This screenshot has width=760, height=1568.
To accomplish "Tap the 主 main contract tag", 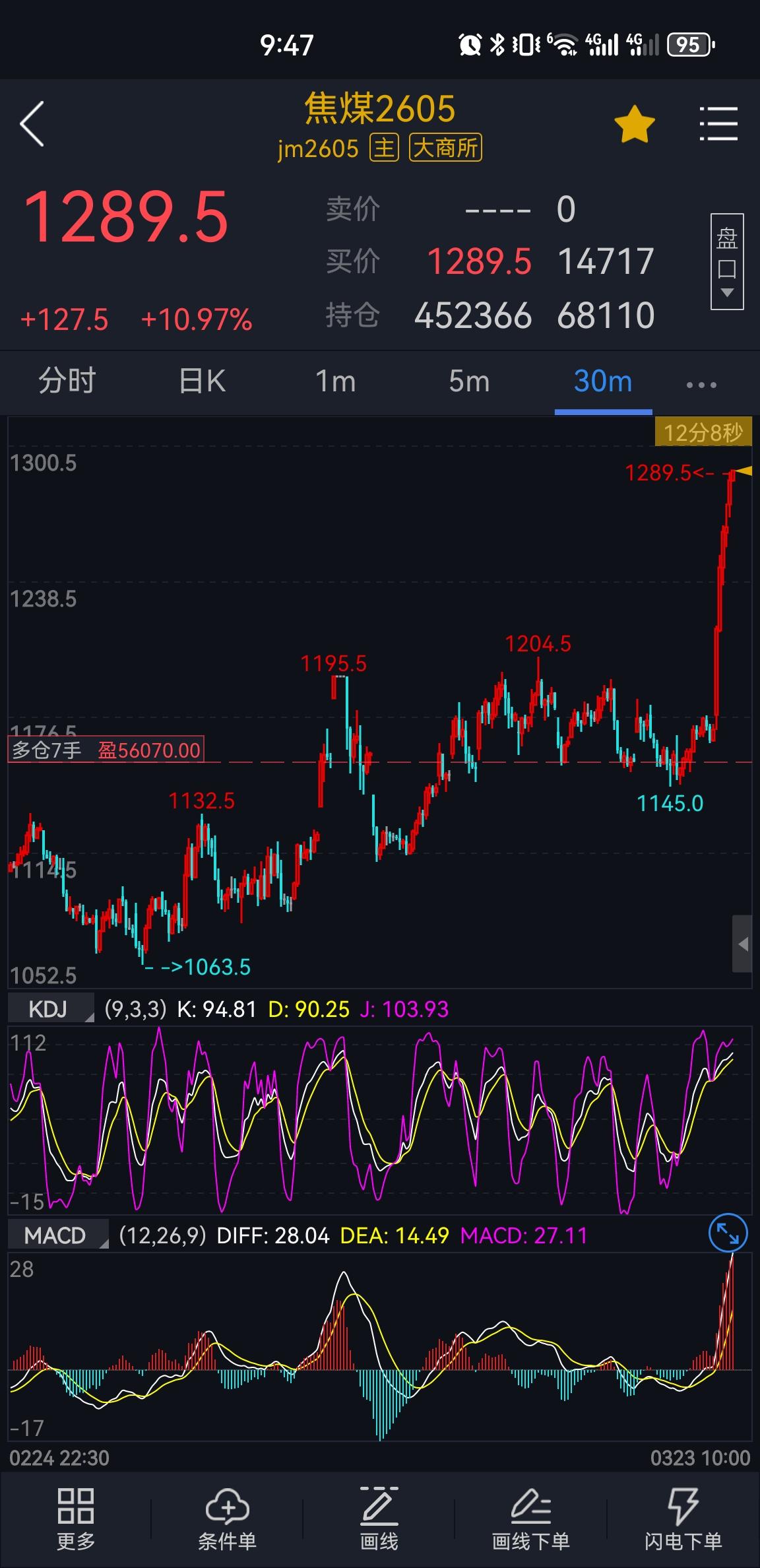I will pyautogui.click(x=384, y=148).
